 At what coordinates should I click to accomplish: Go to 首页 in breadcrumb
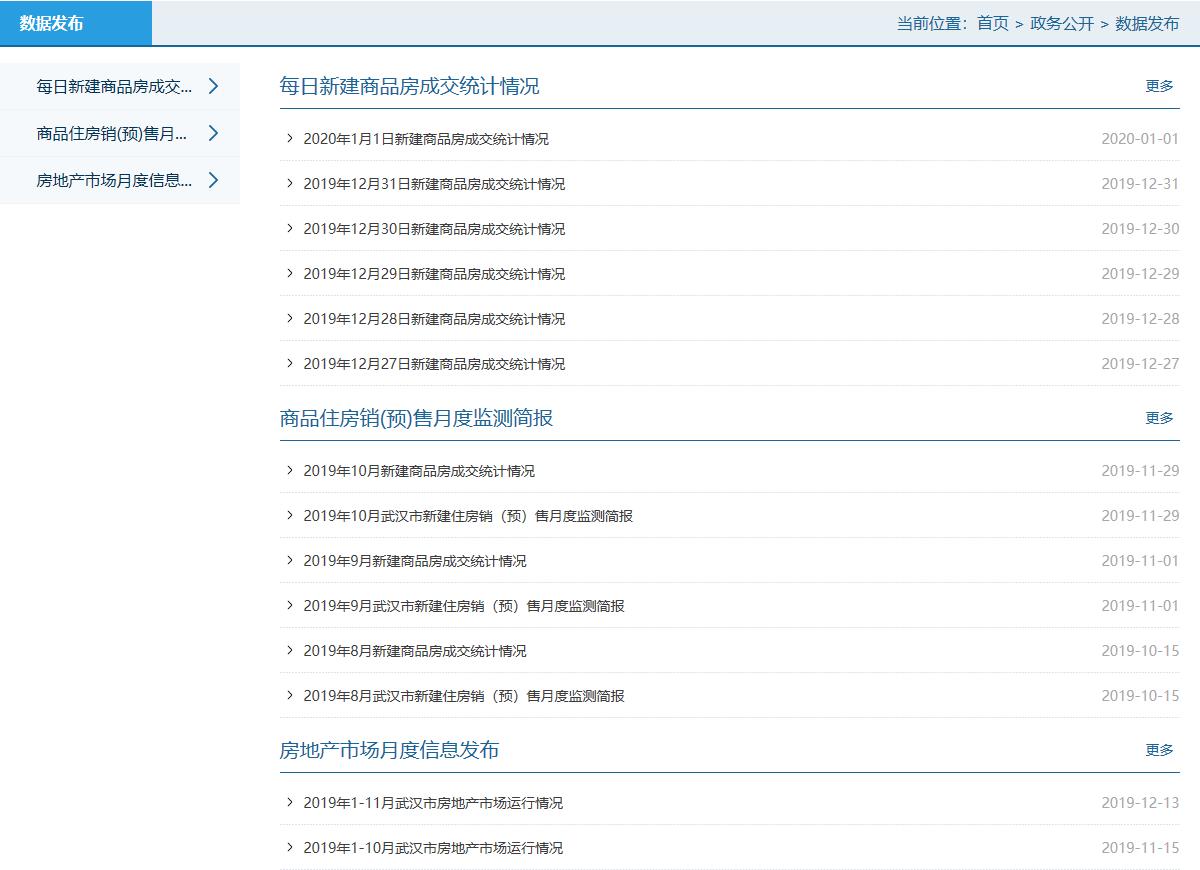992,23
